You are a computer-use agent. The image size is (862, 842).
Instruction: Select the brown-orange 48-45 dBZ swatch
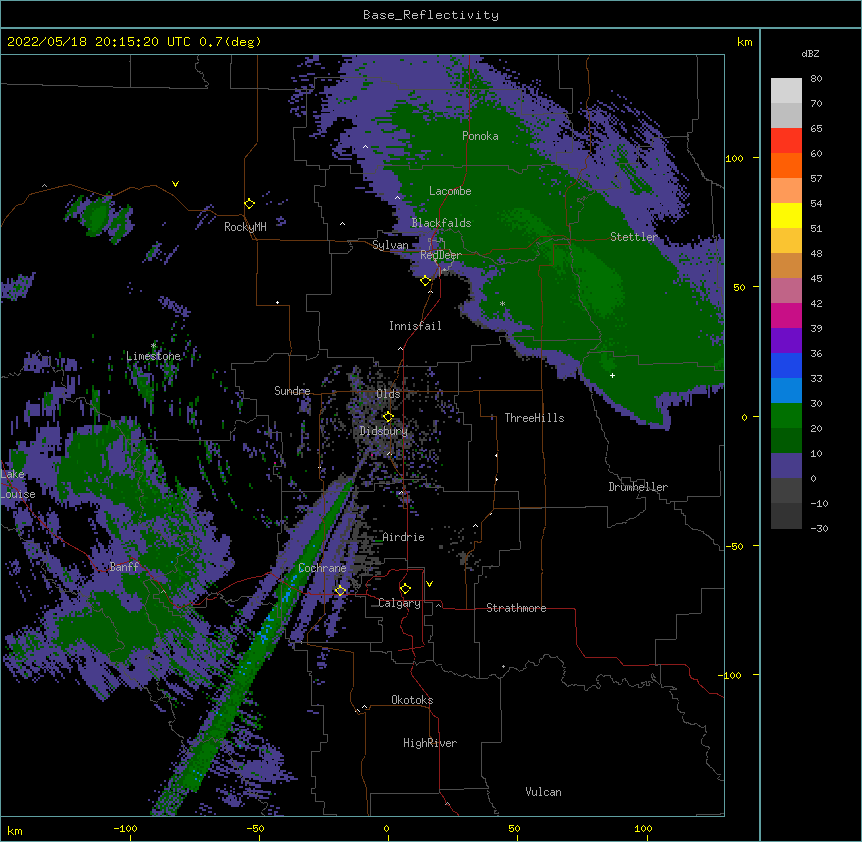tap(786, 265)
